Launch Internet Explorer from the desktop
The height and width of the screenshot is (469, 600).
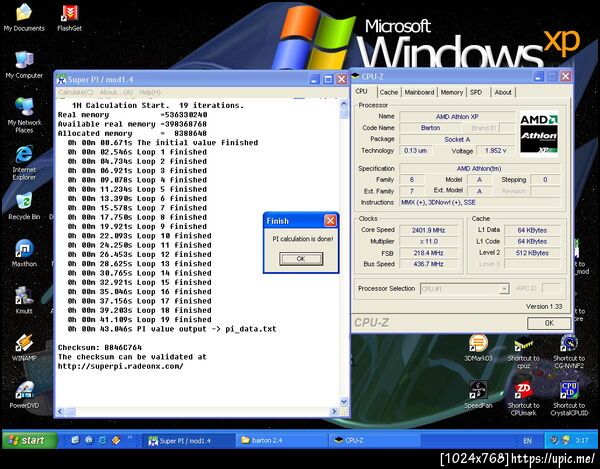(24, 163)
